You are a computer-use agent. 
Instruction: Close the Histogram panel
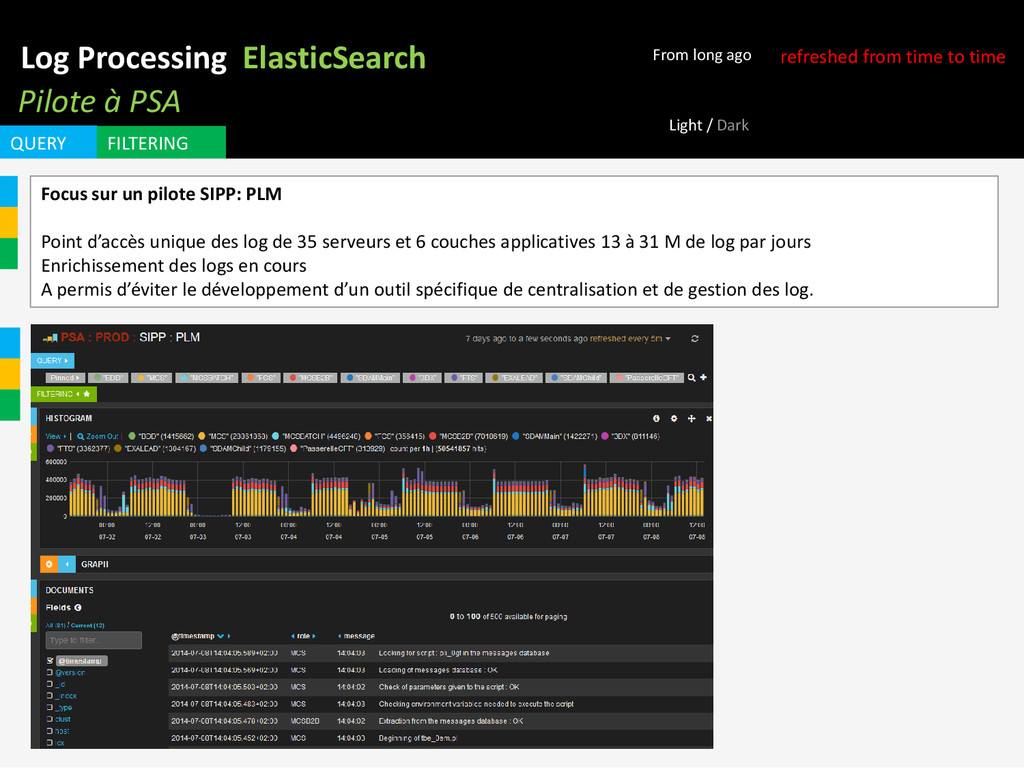(x=709, y=419)
